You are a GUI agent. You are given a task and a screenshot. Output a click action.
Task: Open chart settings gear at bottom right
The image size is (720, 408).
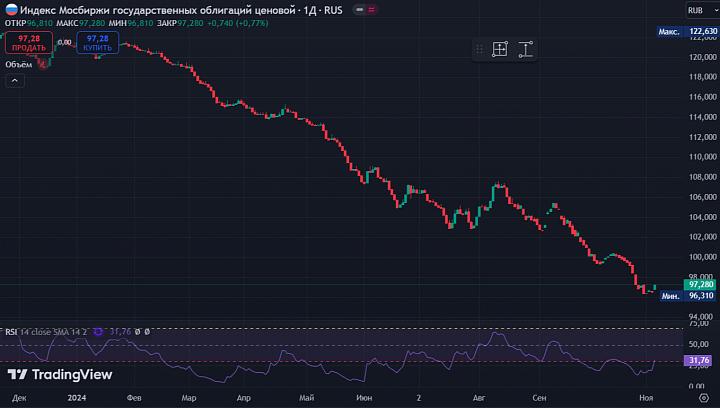point(703,397)
